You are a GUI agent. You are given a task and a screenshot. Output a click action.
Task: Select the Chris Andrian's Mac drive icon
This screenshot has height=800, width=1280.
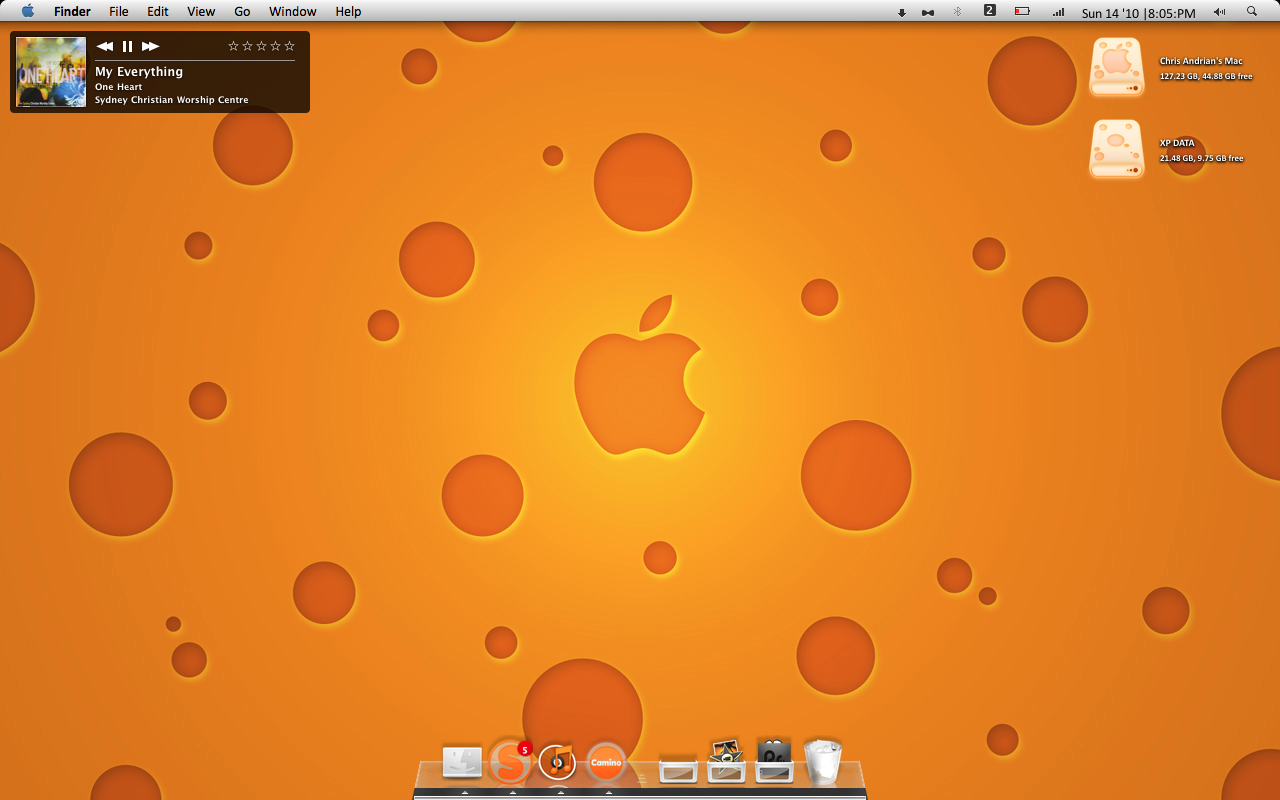pos(1116,67)
